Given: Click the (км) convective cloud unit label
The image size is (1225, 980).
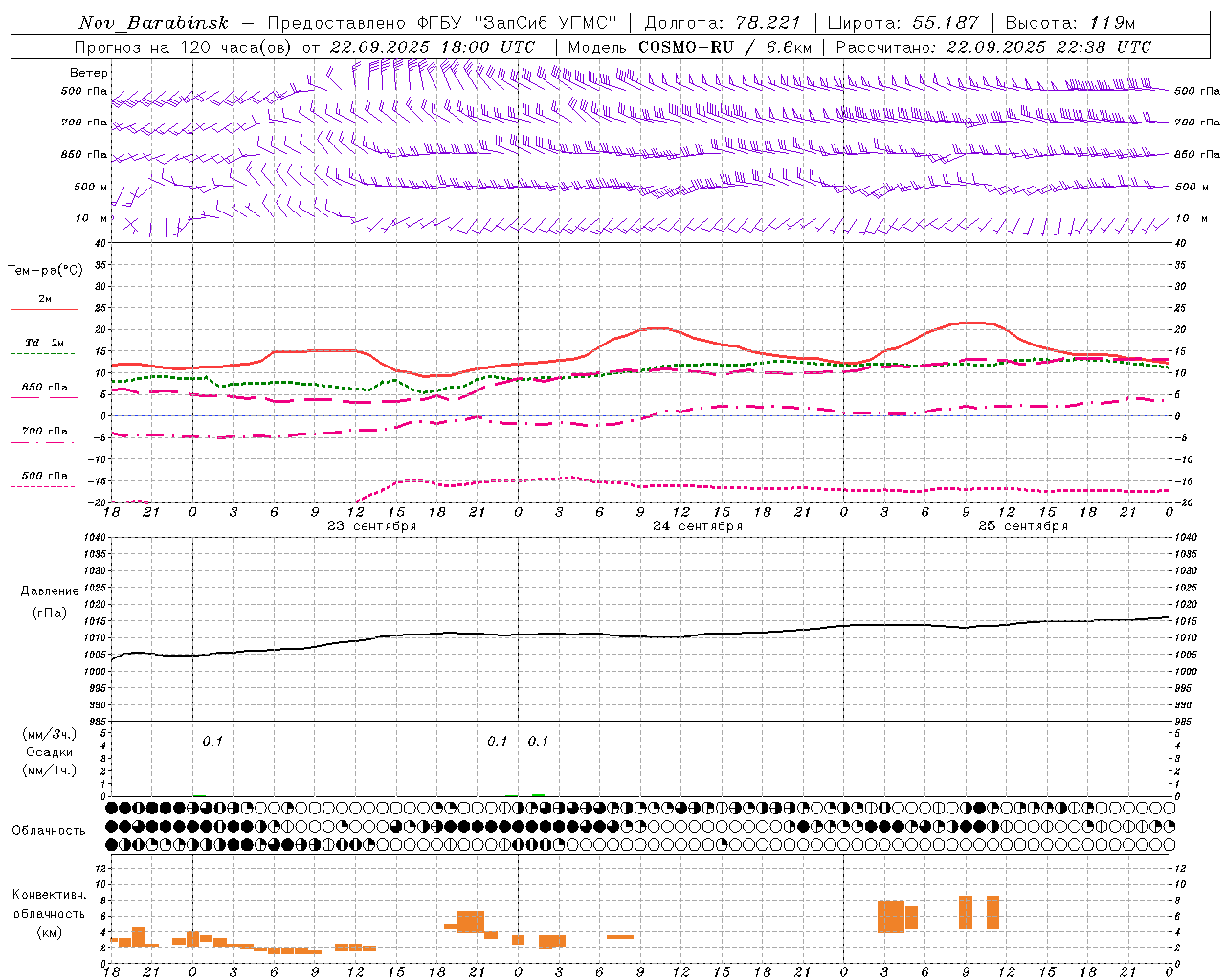Looking at the screenshot, I should (50, 932).
